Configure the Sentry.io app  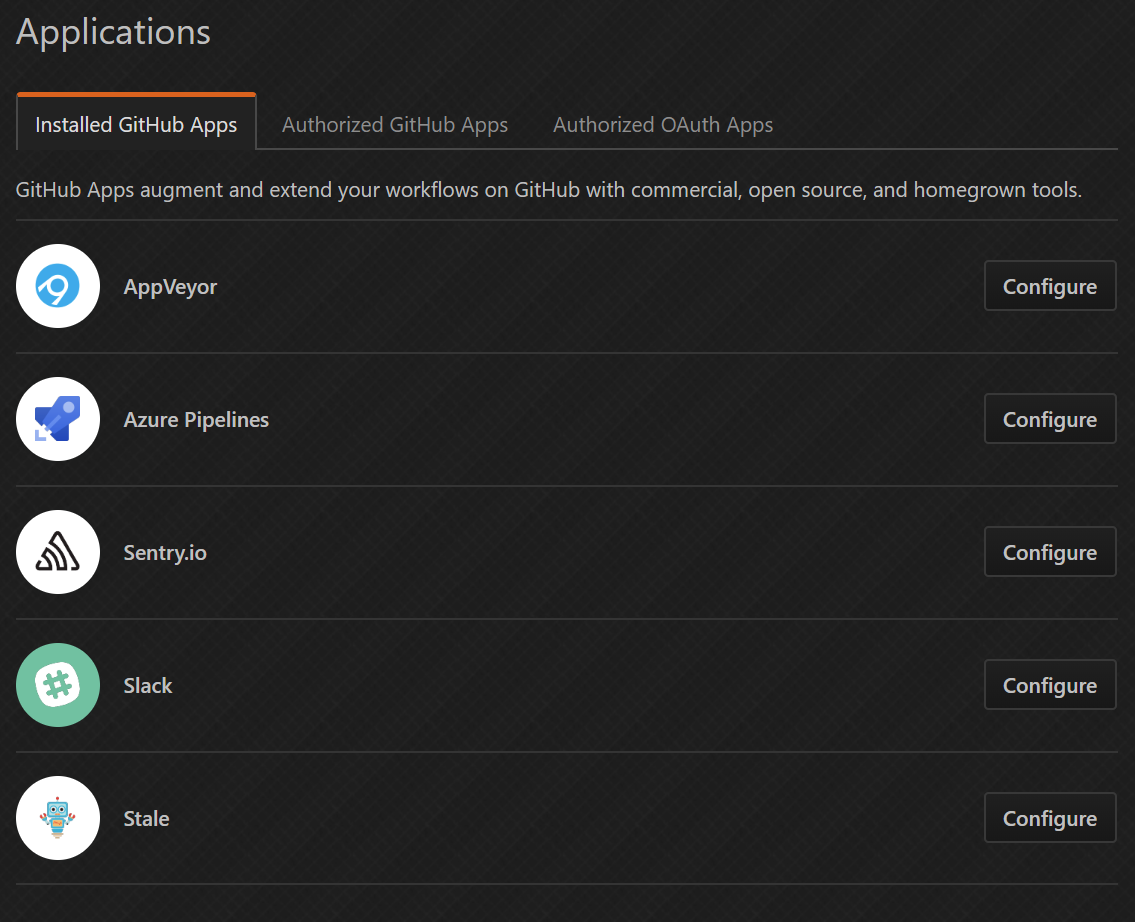click(1050, 551)
